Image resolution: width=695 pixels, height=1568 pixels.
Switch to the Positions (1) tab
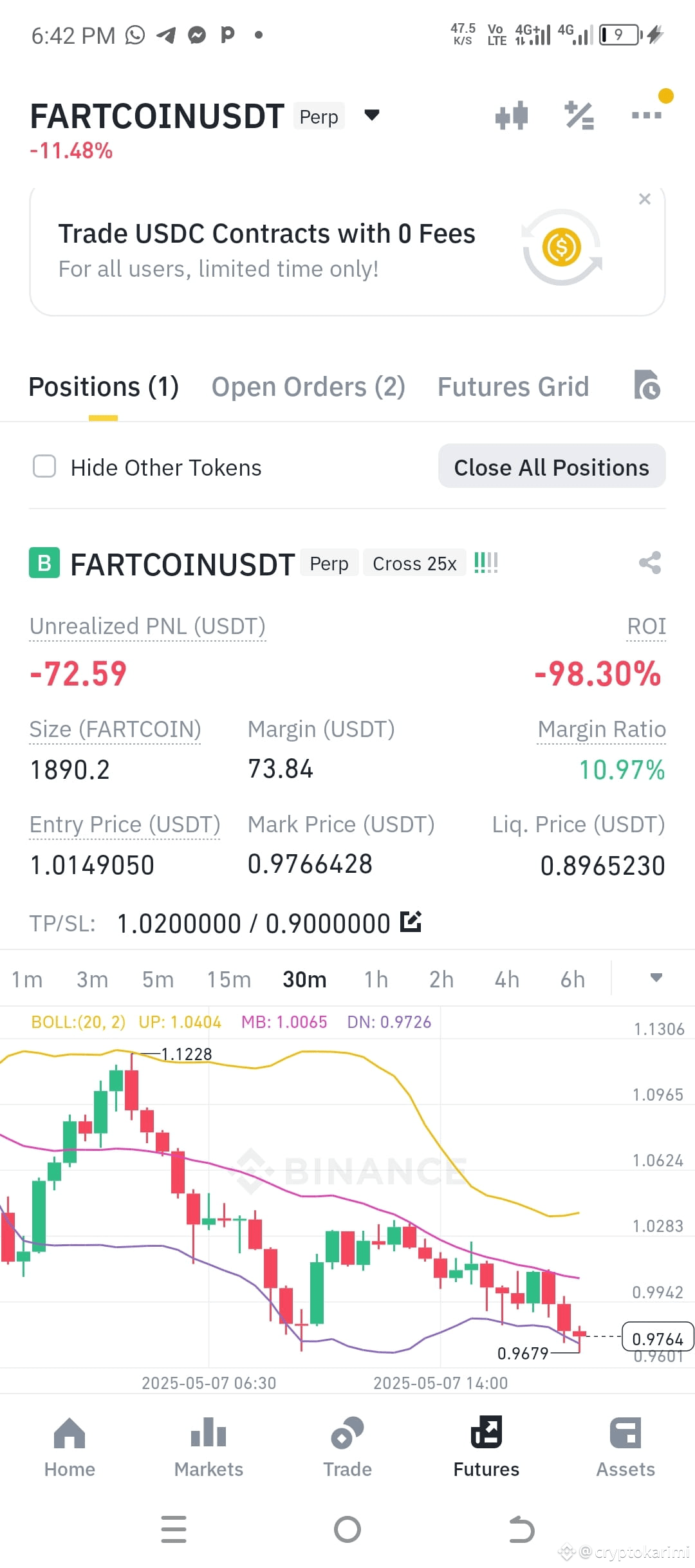[104, 387]
